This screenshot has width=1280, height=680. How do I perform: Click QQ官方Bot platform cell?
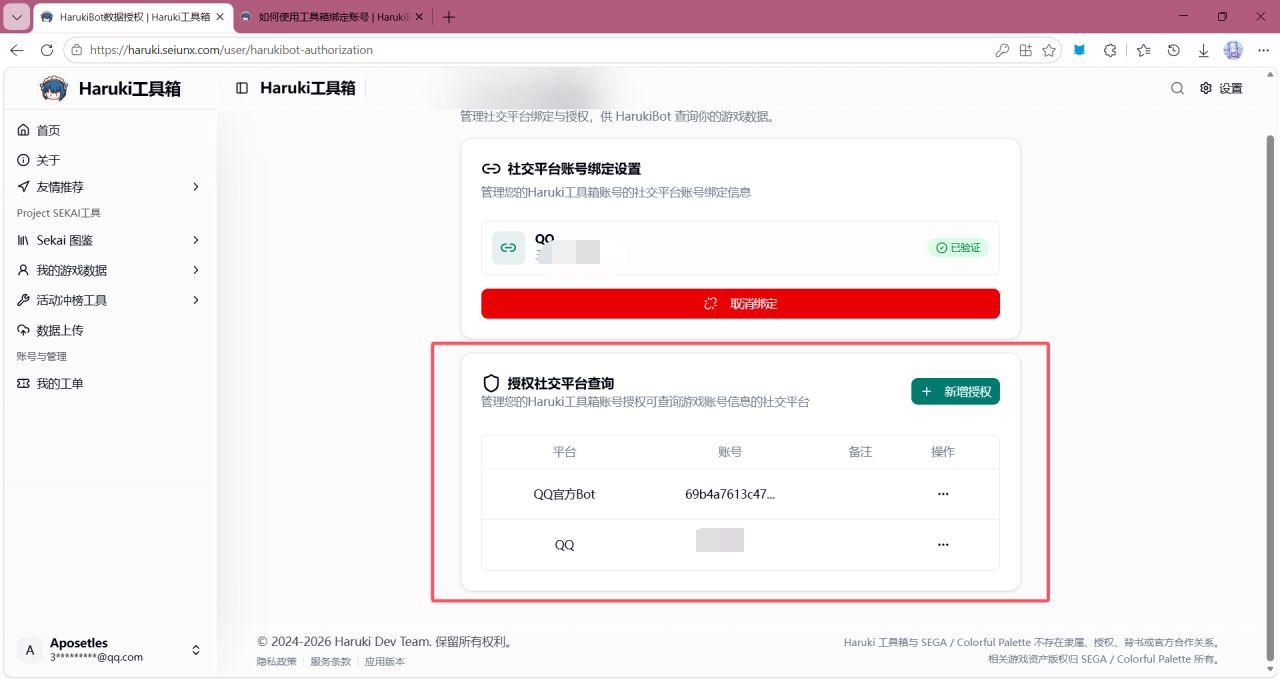click(564, 494)
